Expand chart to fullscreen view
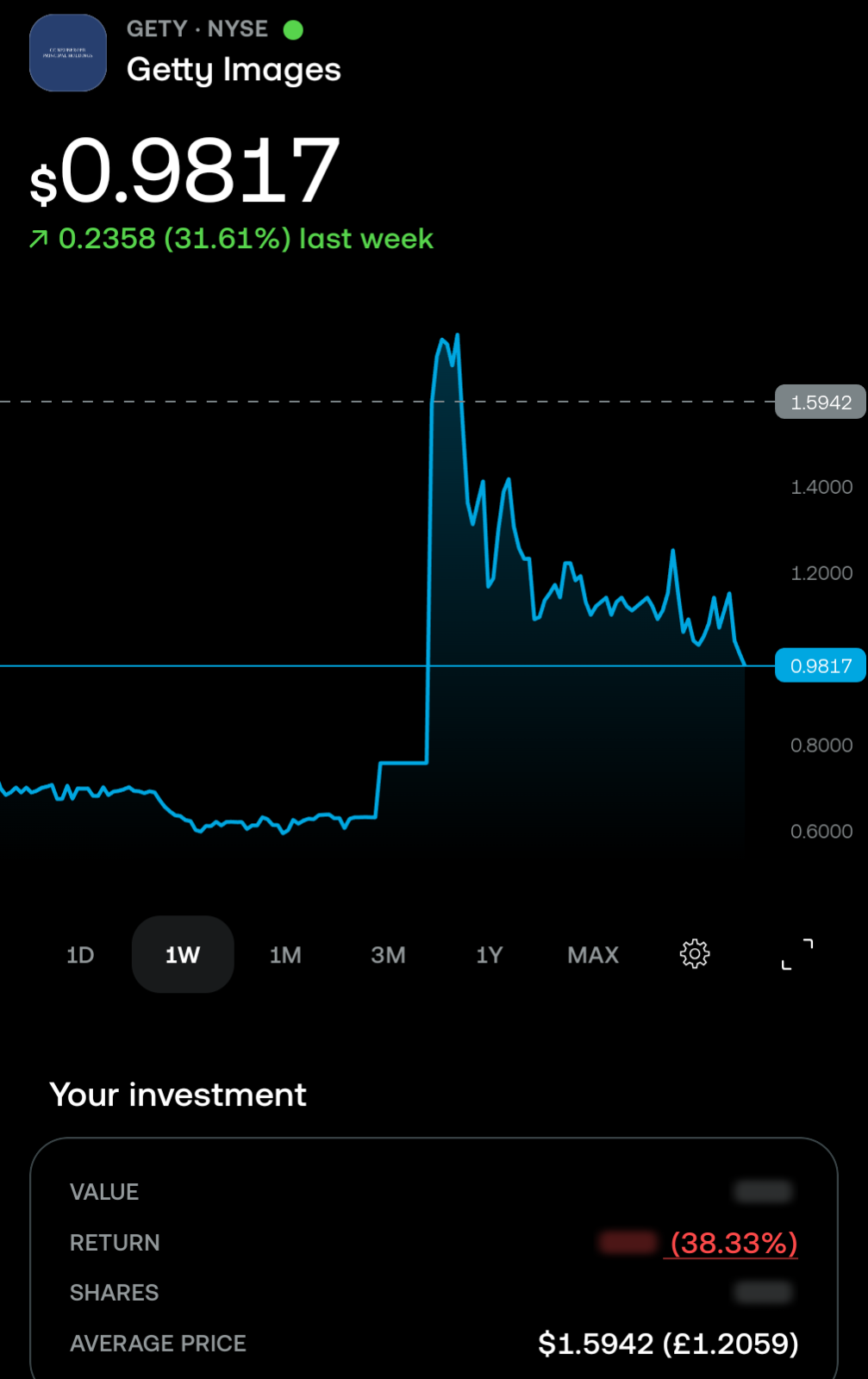Image resolution: width=868 pixels, height=1379 pixels. point(797,954)
